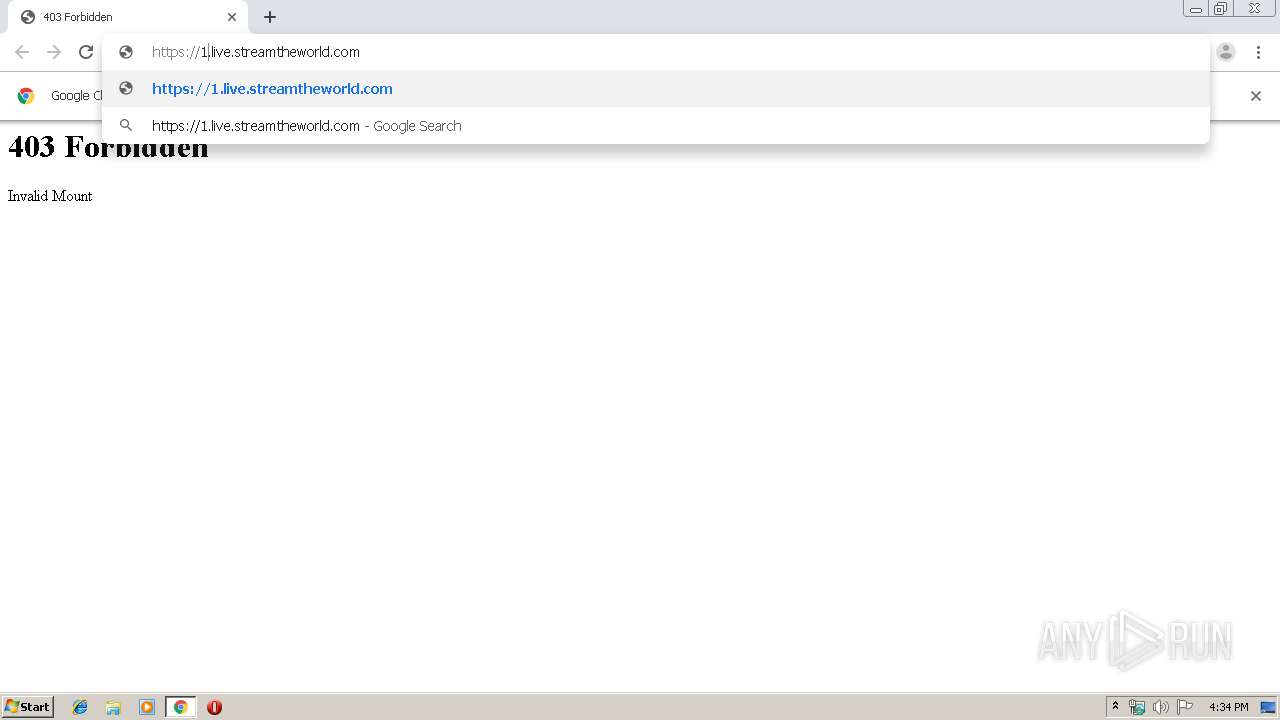Click the 4:34 PM clock
The width and height of the screenshot is (1280, 720).
coord(1228,707)
